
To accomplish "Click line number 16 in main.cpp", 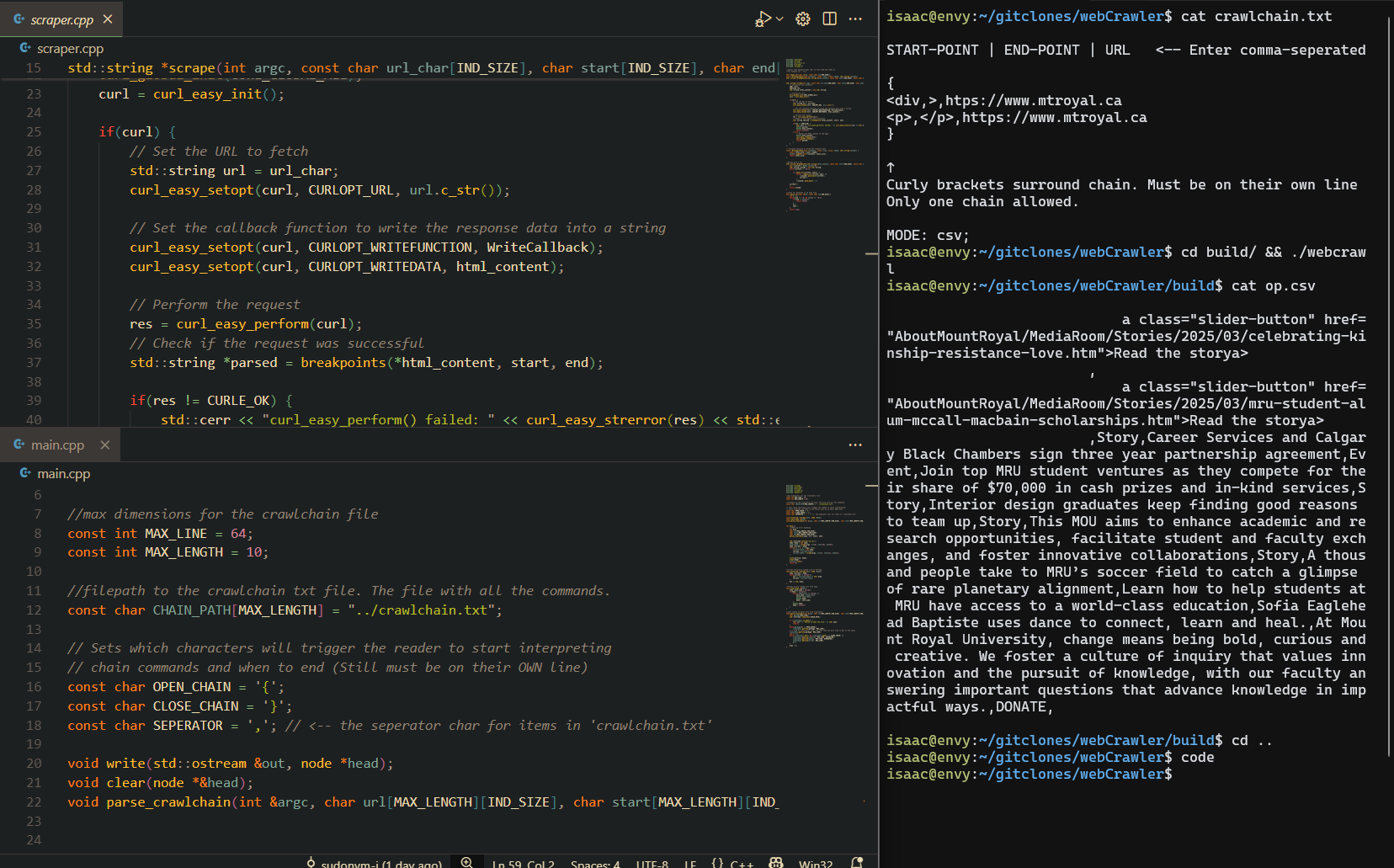I will tap(34, 687).
